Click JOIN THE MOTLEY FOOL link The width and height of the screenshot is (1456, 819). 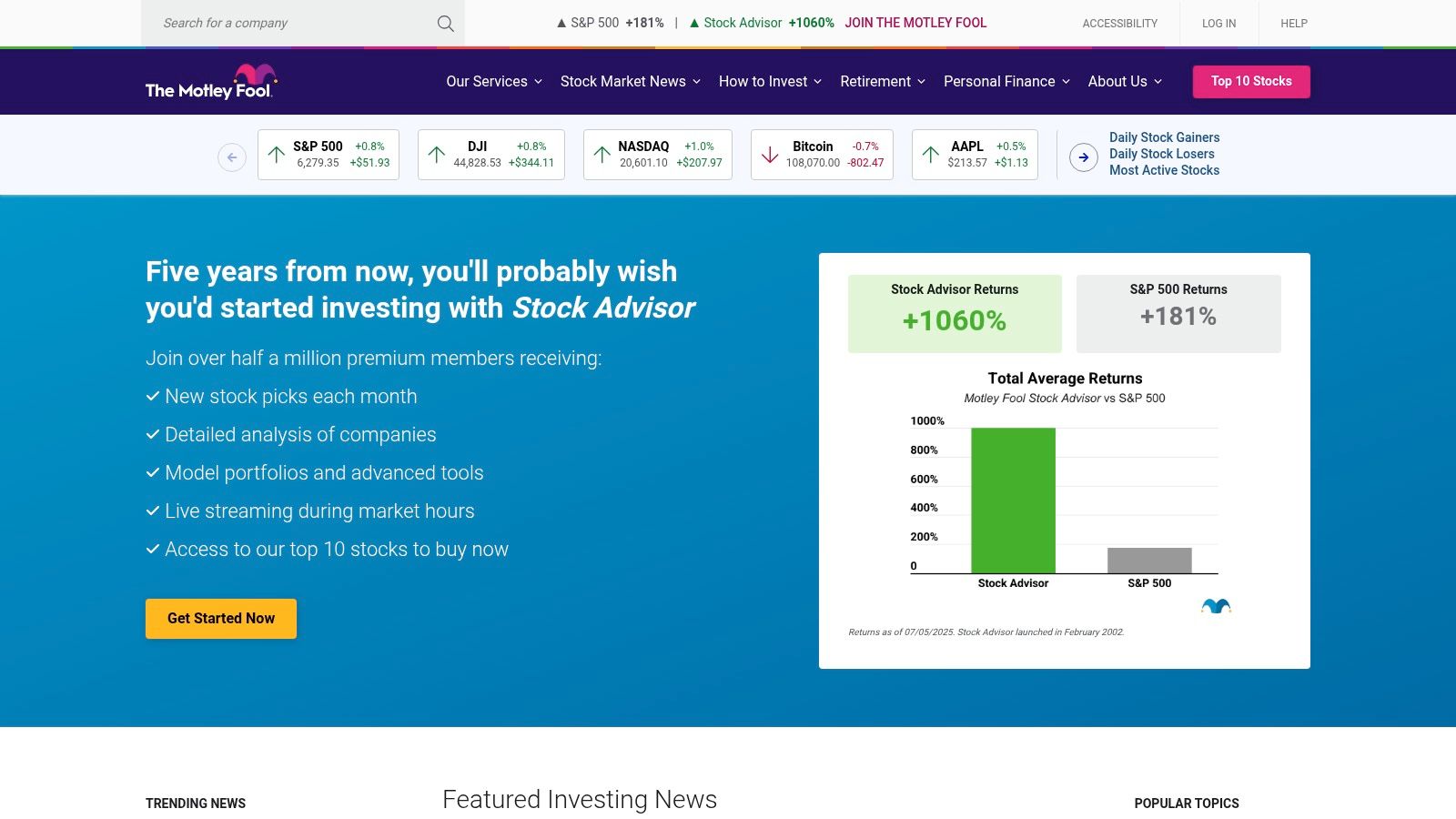(915, 23)
